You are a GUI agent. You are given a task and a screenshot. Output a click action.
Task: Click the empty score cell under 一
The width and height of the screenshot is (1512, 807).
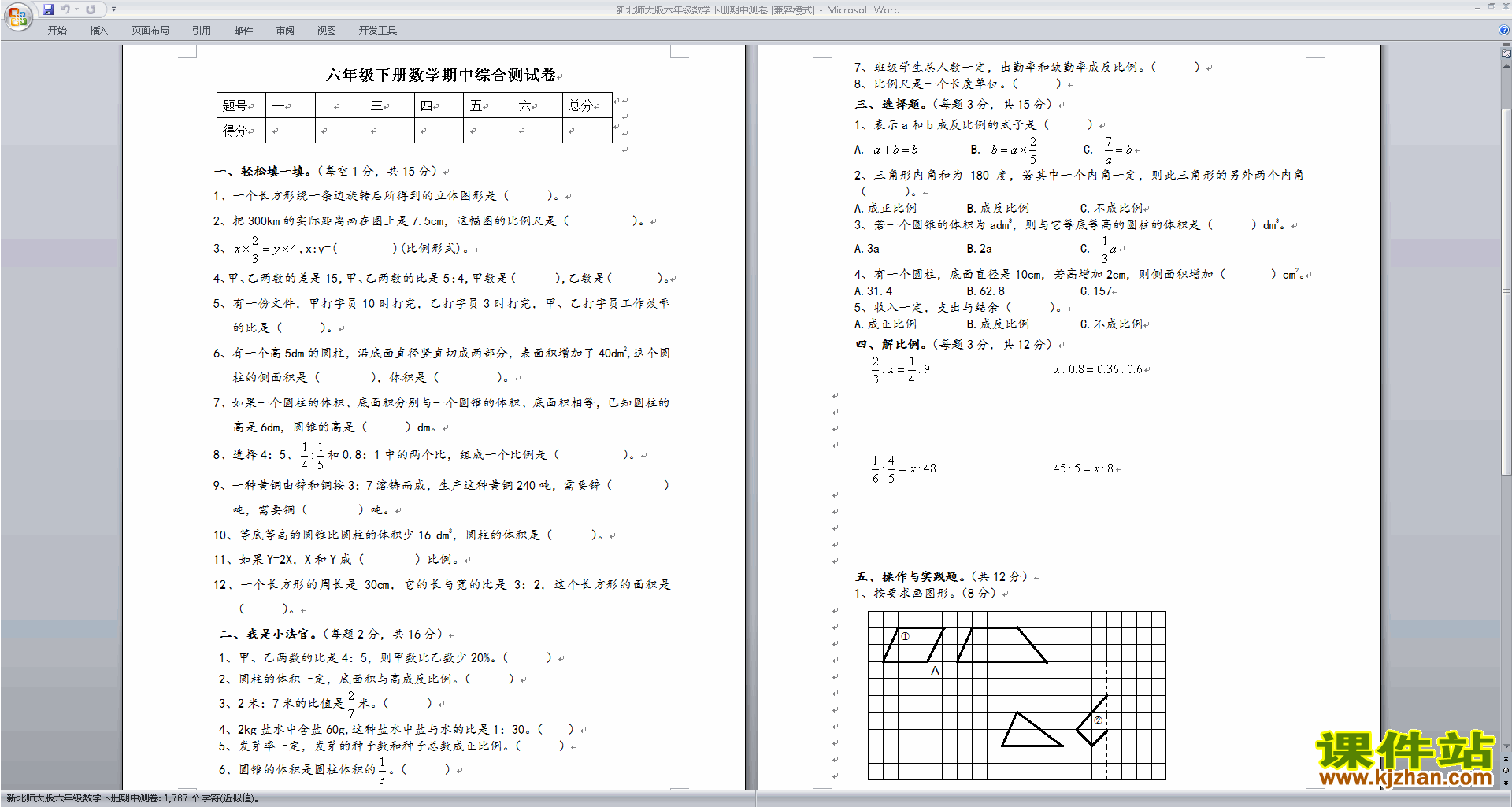pos(291,131)
